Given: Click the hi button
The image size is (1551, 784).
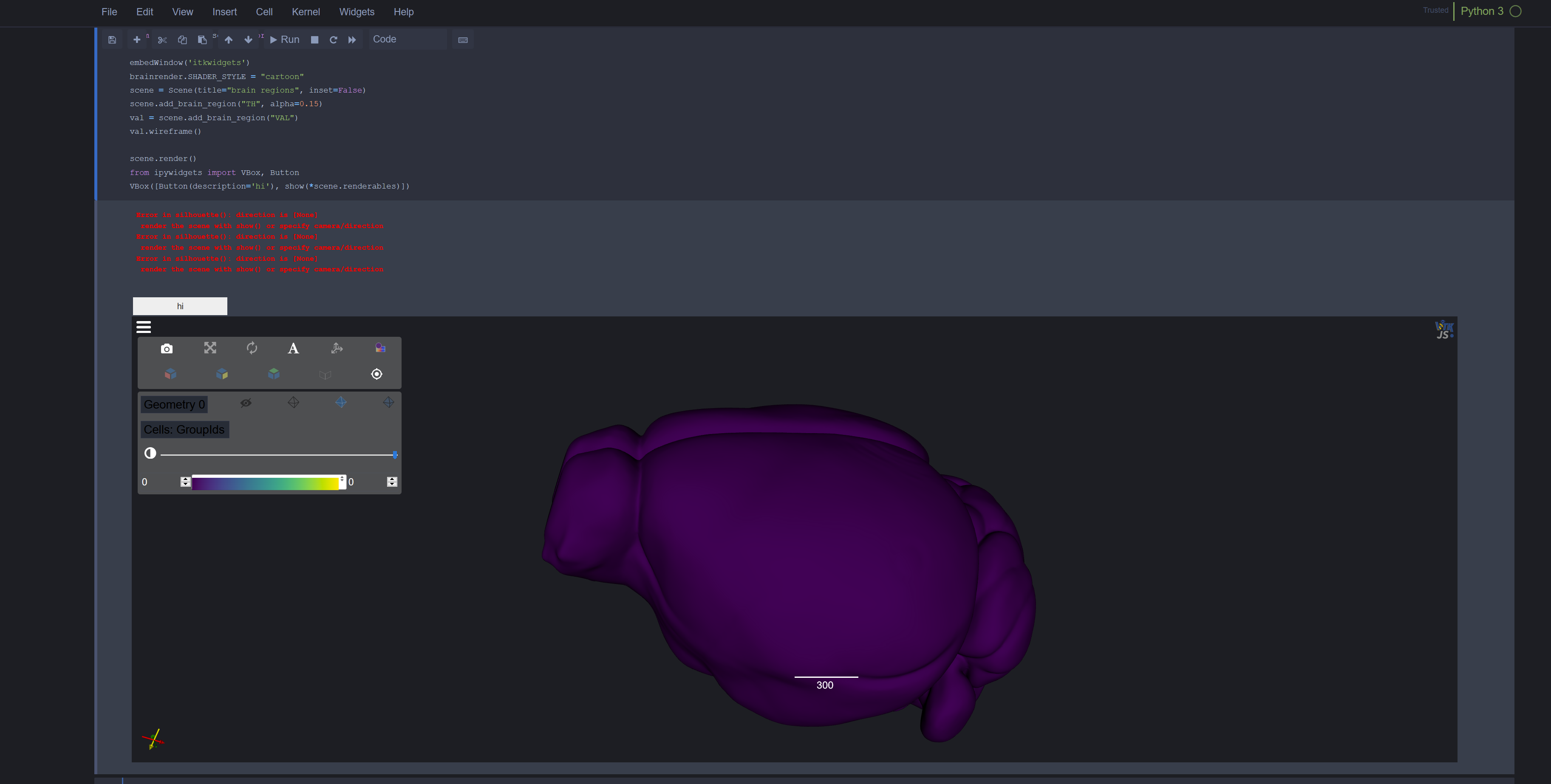Looking at the screenshot, I should [x=179, y=306].
